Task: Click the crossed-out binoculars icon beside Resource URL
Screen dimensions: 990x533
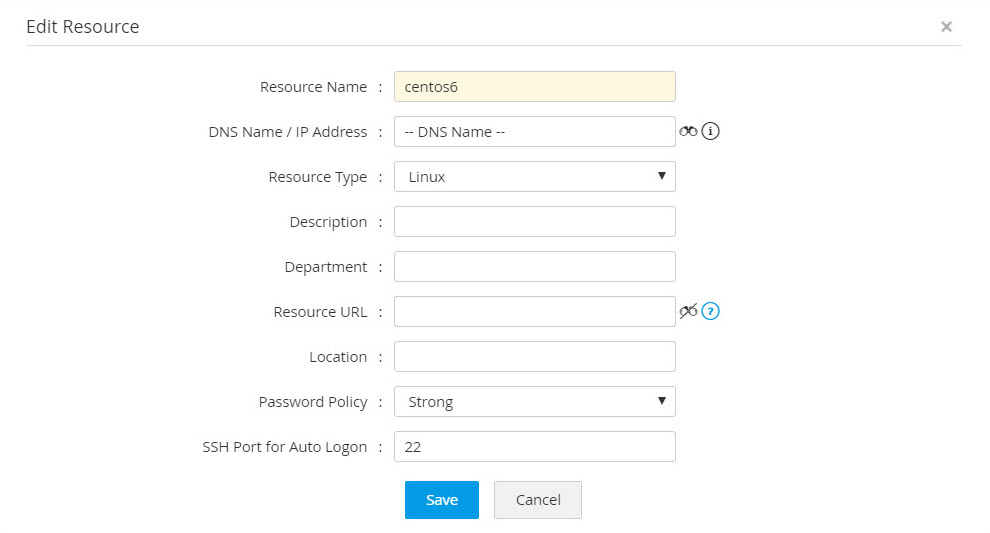Action: pos(688,311)
